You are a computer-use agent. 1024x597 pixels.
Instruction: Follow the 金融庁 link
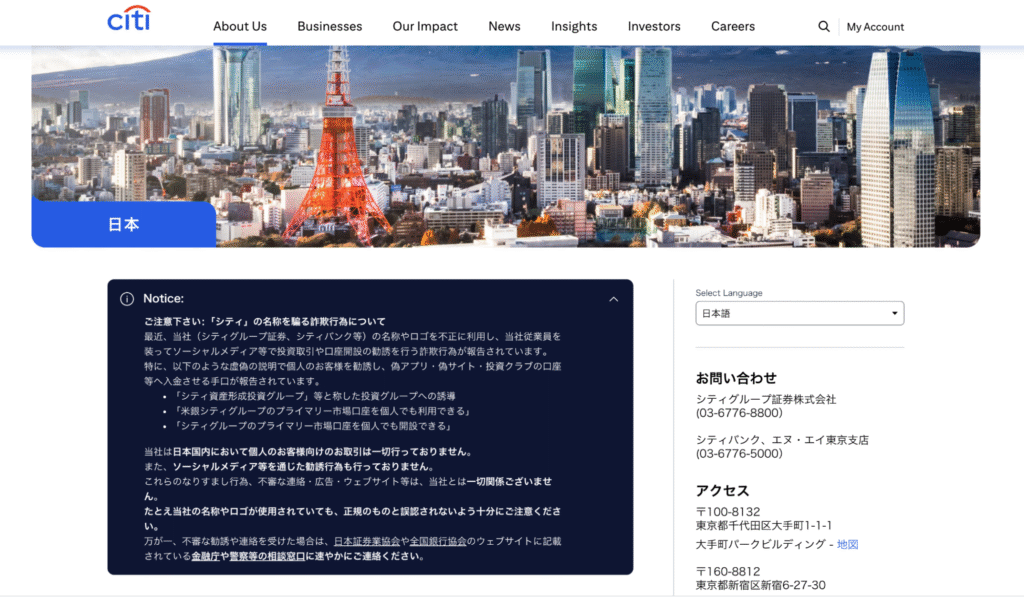[205, 556]
